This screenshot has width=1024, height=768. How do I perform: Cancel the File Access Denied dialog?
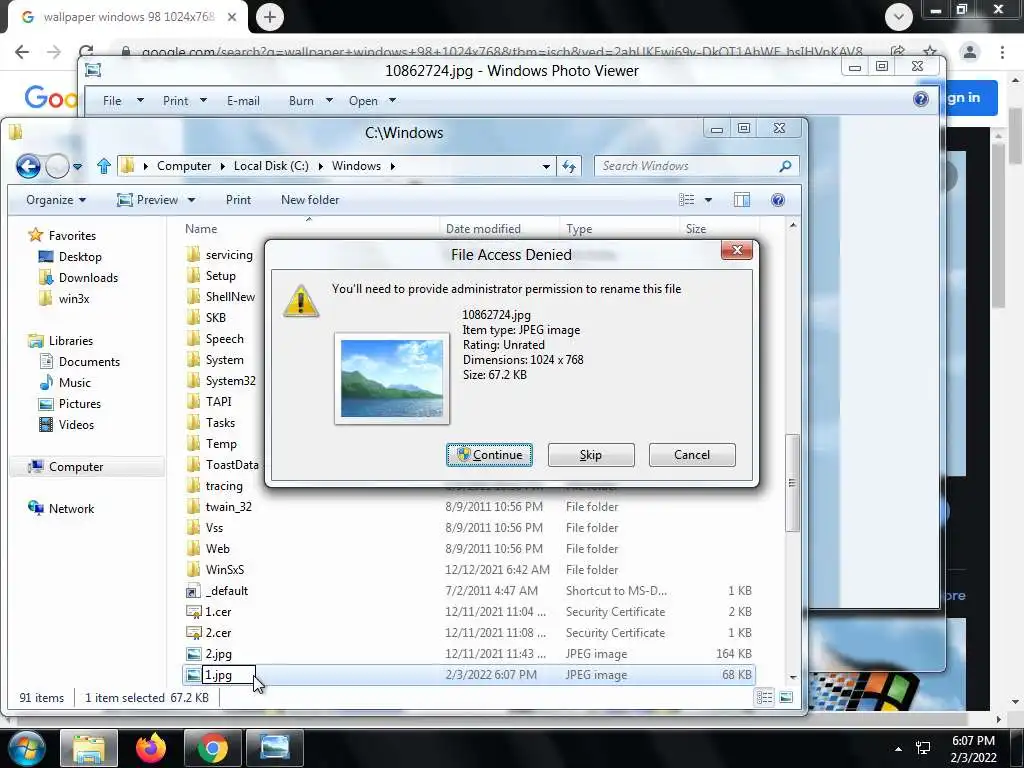692,455
